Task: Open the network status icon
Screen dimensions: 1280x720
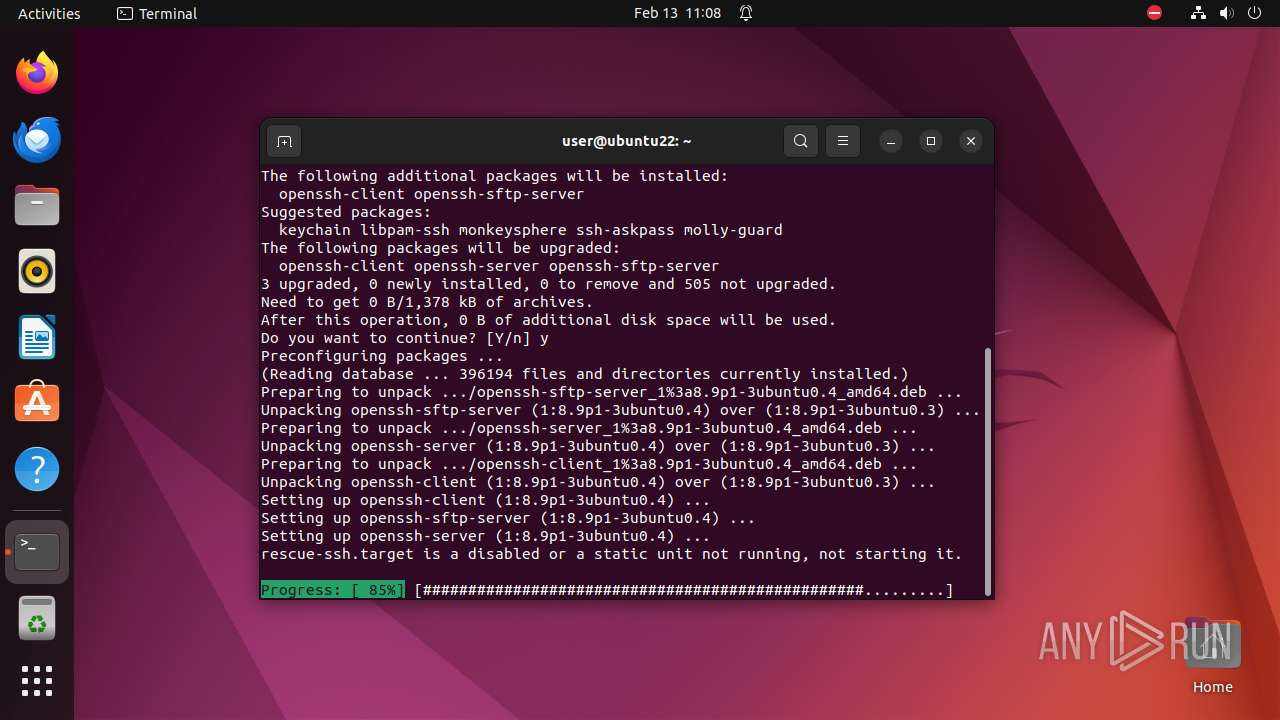Action: click(x=1198, y=13)
